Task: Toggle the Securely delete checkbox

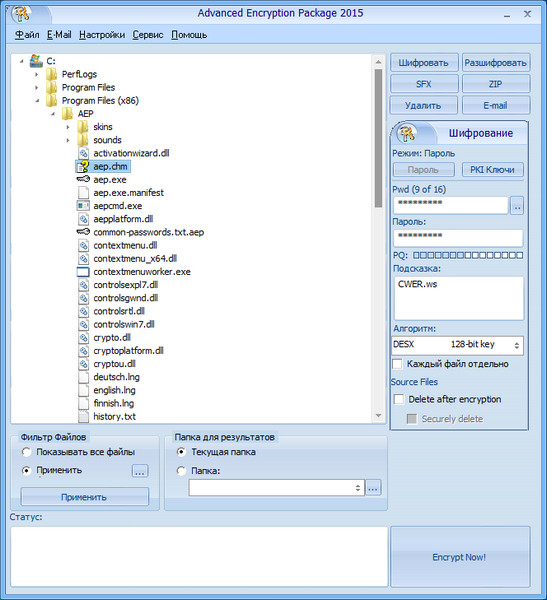Action: 411,419
